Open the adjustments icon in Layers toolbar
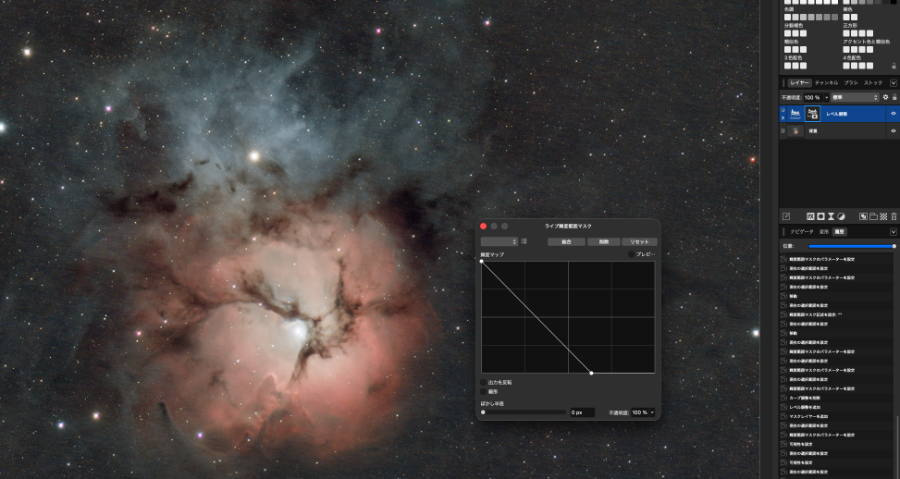This screenshot has height=479, width=900. (841, 216)
